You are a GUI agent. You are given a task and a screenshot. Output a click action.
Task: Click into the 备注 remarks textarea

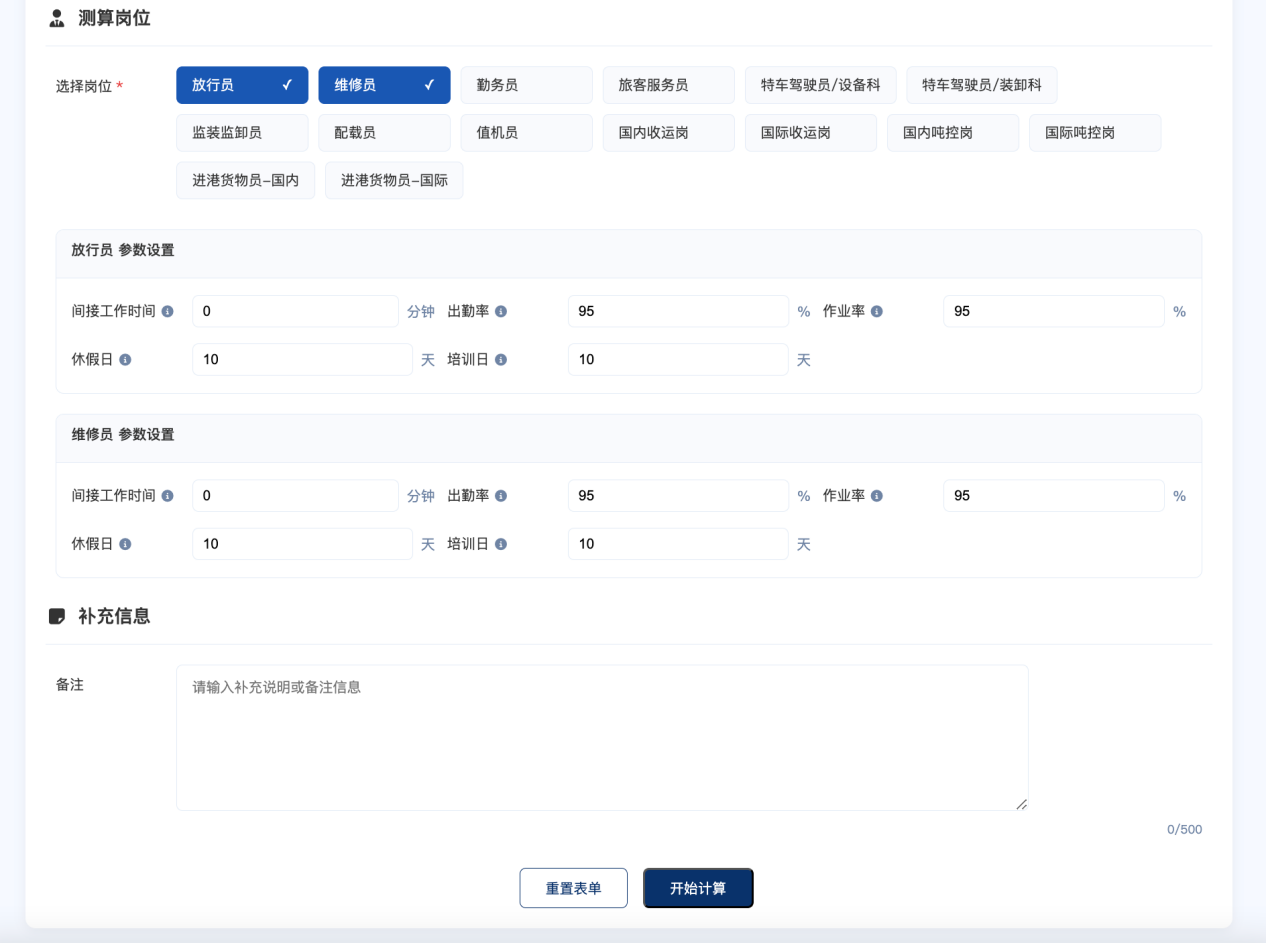tap(602, 738)
